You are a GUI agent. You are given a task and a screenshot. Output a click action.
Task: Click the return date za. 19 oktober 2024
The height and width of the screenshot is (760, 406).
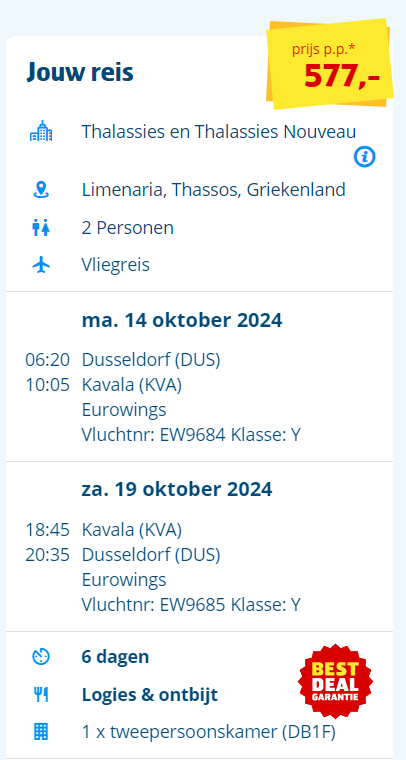(177, 490)
